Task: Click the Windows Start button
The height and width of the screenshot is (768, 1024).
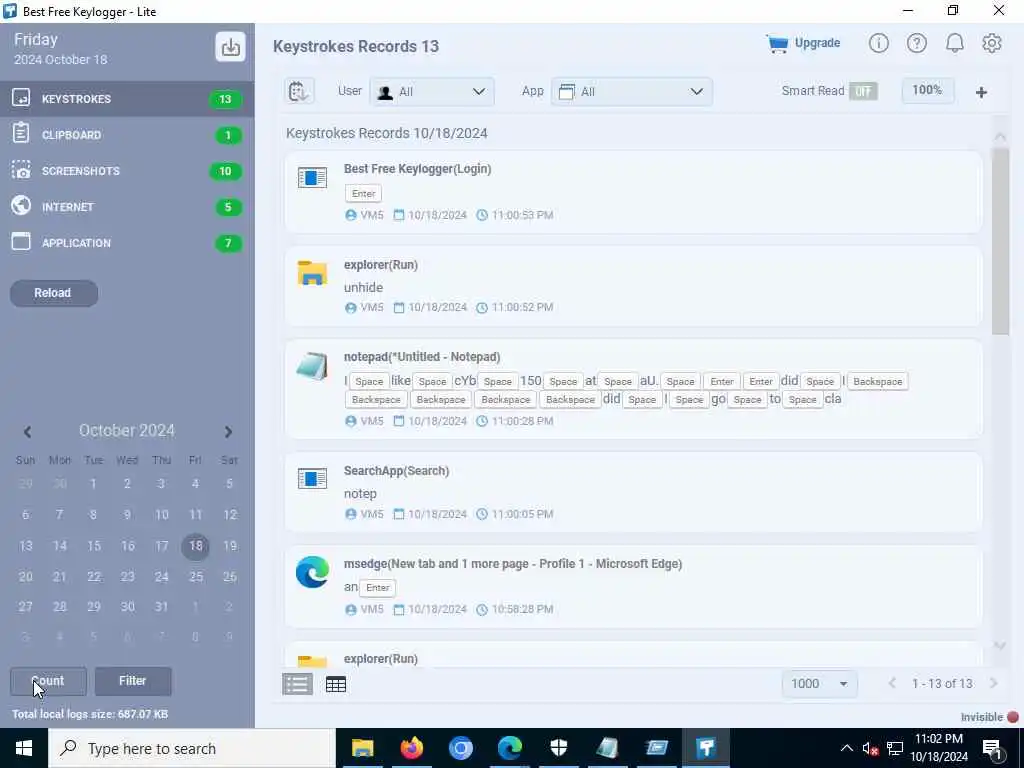Action: pos(24,748)
